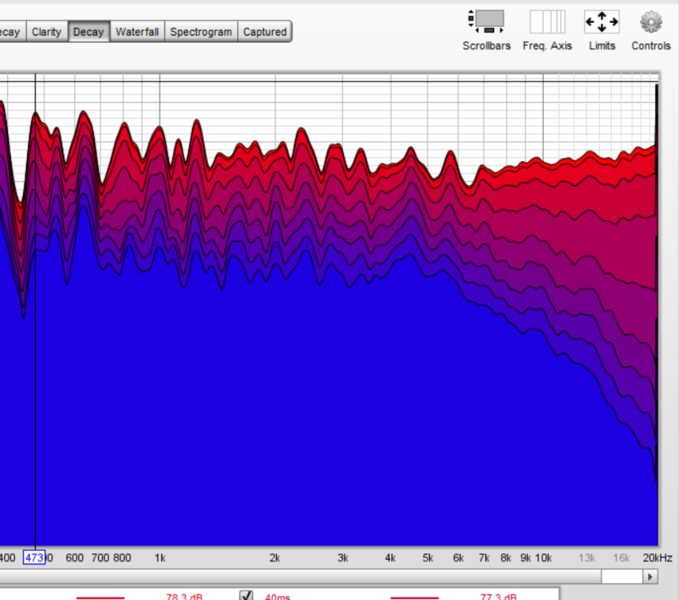Click the 473 frequency cursor box
Viewport: 679px width, 600px height.
coord(34,557)
